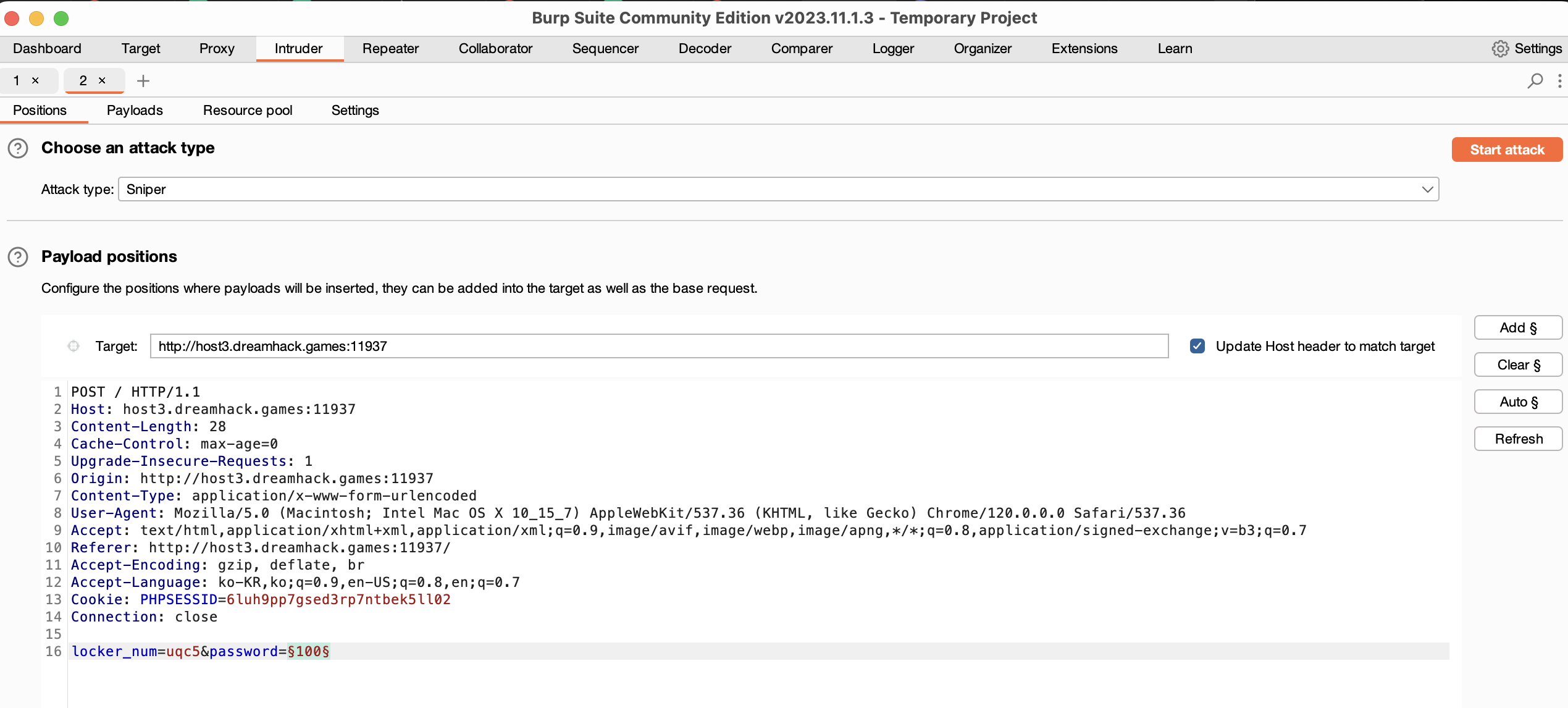
Task: Click the Start attack button
Action: 1507,150
